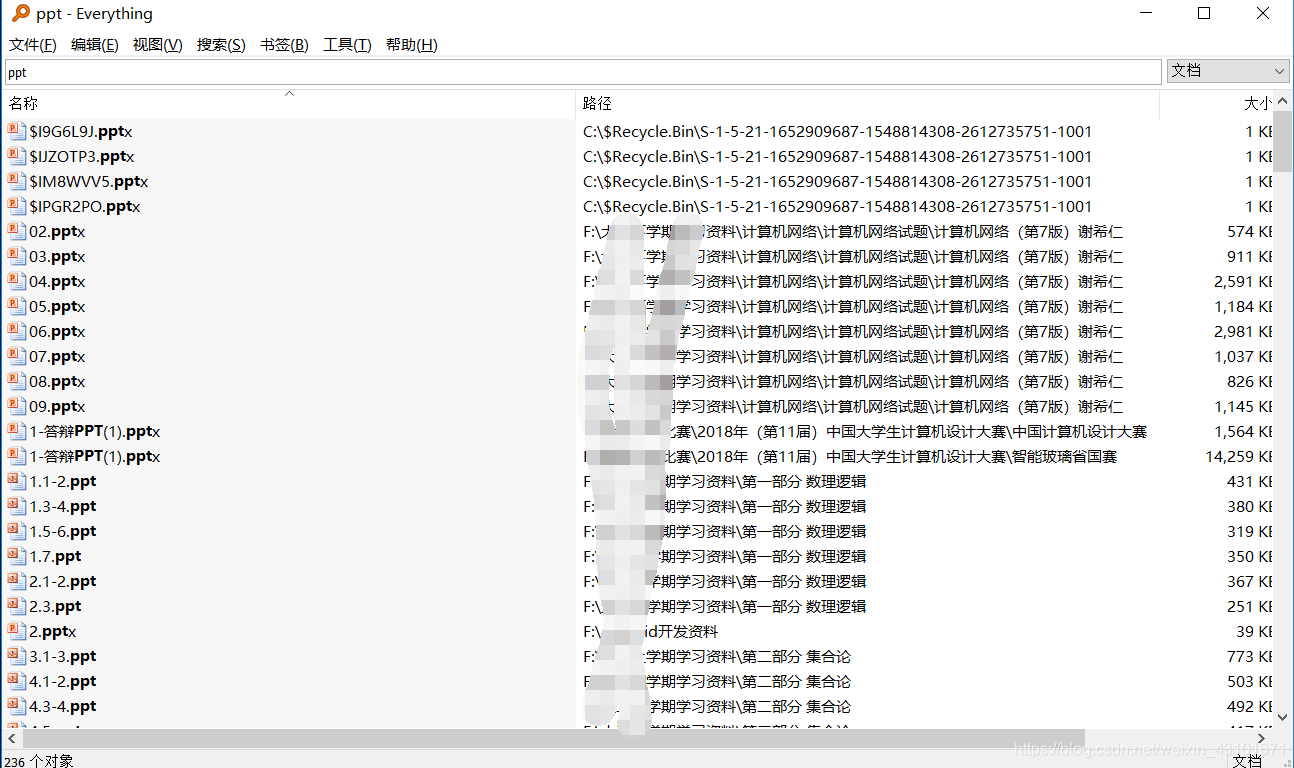Click the horizontal scrollbar thumb
Screen dimensions: 1294x768
(x=552, y=739)
